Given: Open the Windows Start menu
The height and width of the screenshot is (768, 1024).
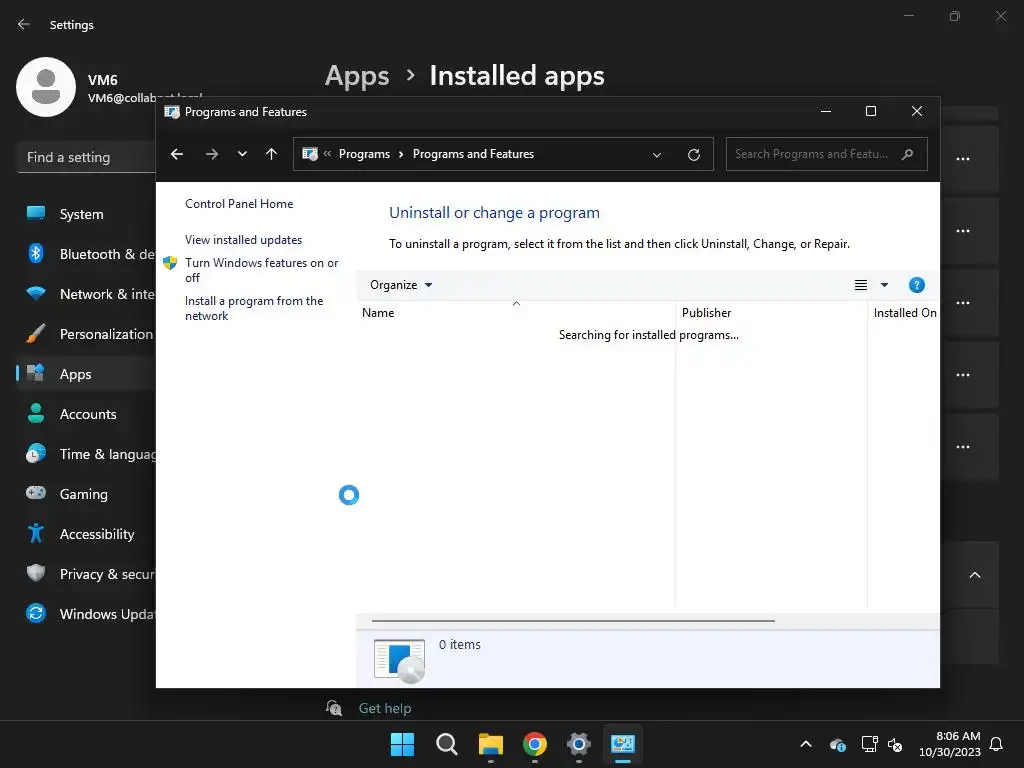Looking at the screenshot, I should pyautogui.click(x=402, y=744).
